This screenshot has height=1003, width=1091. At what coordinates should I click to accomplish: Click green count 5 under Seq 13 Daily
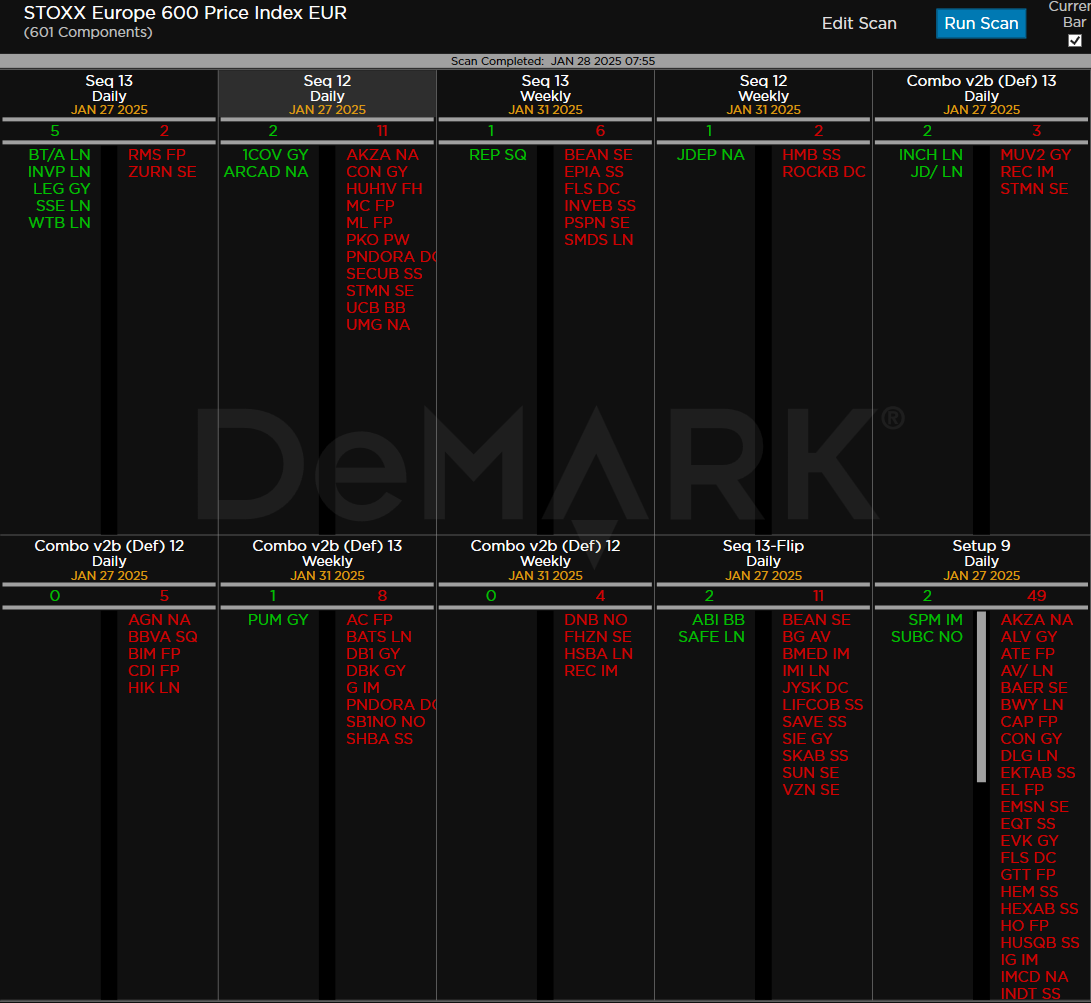click(55, 131)
